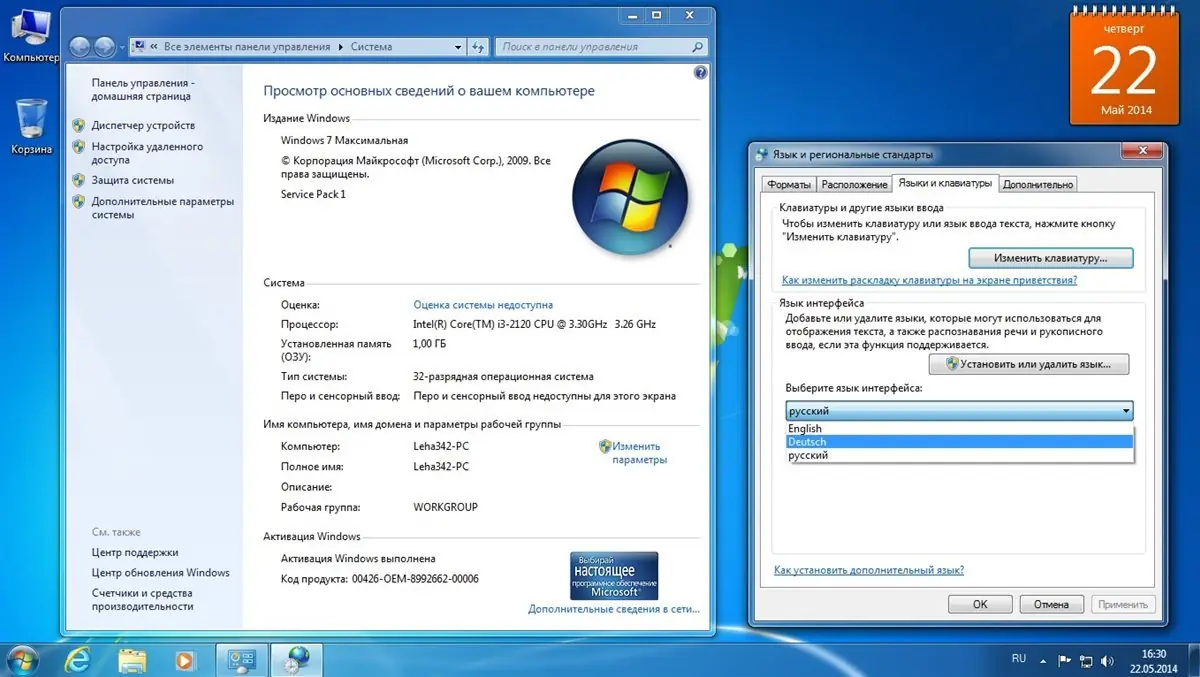Click the RU language indicator in tray

pyautogui.click(x=1019, y=659)
